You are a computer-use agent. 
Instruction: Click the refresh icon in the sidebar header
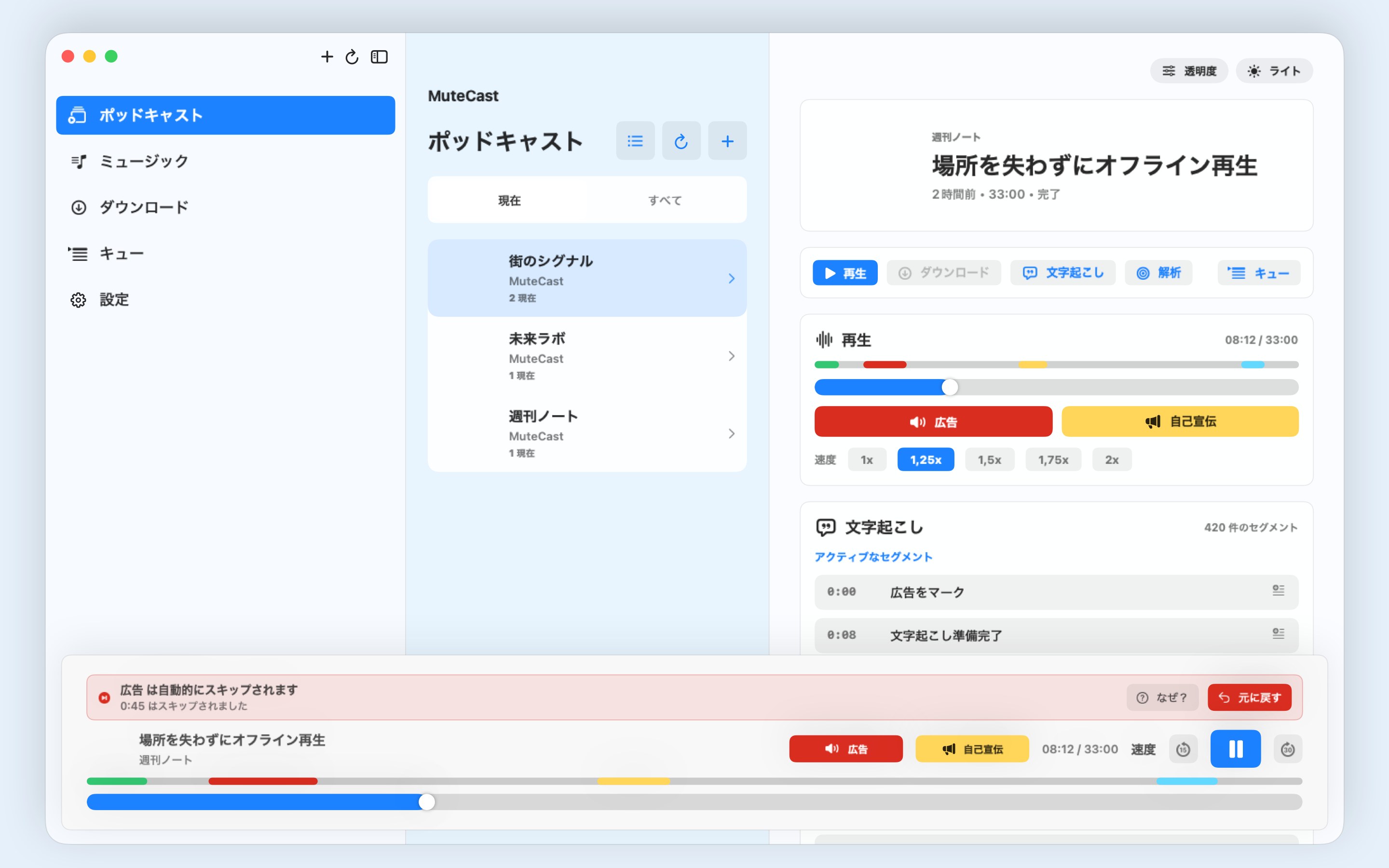[x=352, y=56]
